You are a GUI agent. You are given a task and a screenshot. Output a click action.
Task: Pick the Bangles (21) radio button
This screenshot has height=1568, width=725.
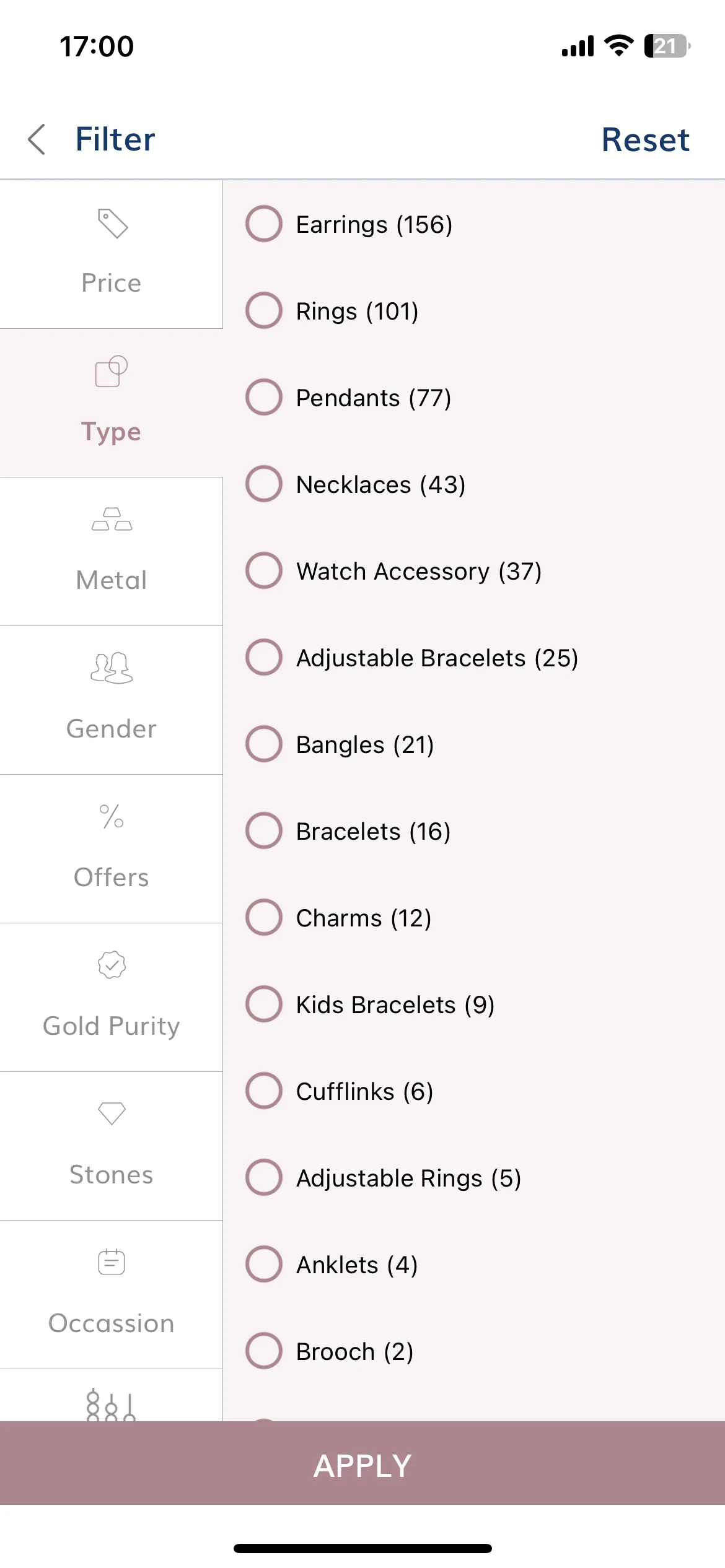click(x=264, y=744)
